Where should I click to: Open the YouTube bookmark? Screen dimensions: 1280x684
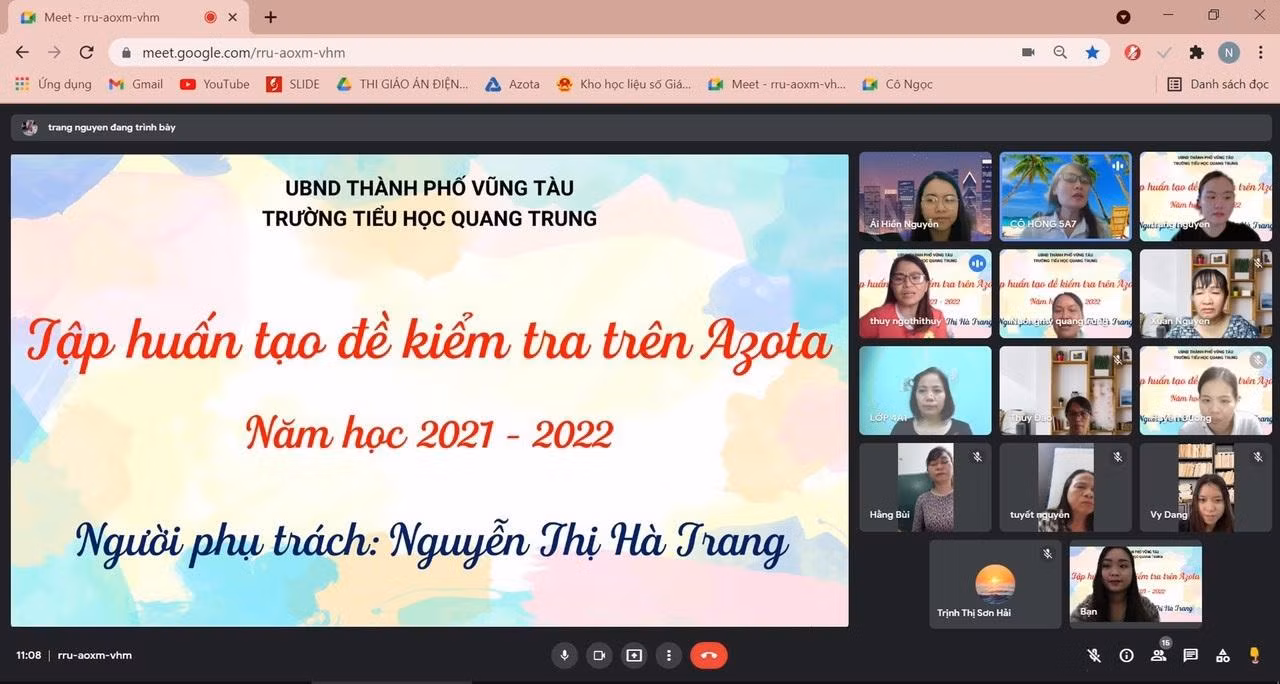click(215, 84)
